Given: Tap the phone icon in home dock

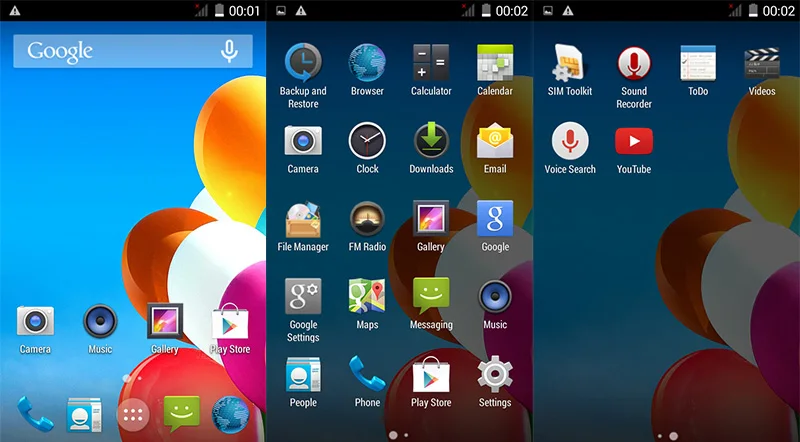Looking at the screenshot, I should pyautogui.click(x=35, y=414).
